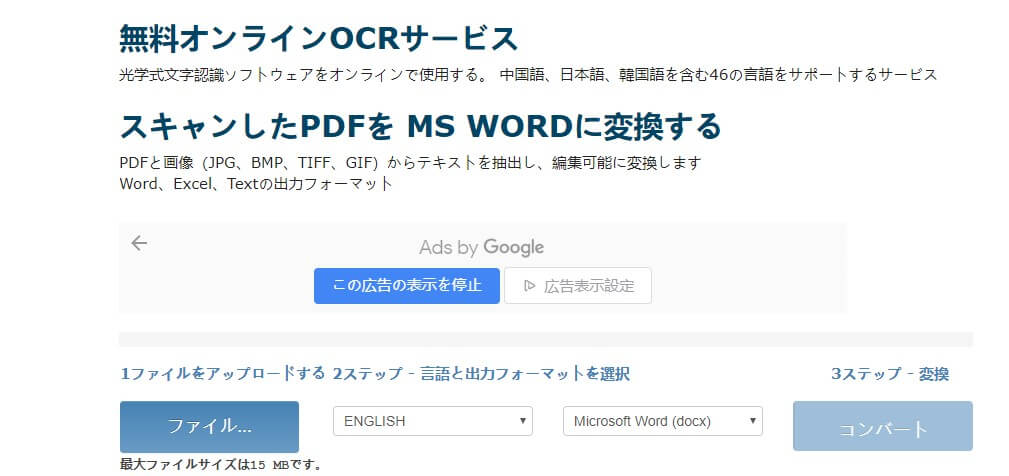This screenshot has width=1009, height=476.
Task: Click the PDFと画像 (JPG、BMP、TIFF、GIF) description line
Action: (x=411, y=163)
